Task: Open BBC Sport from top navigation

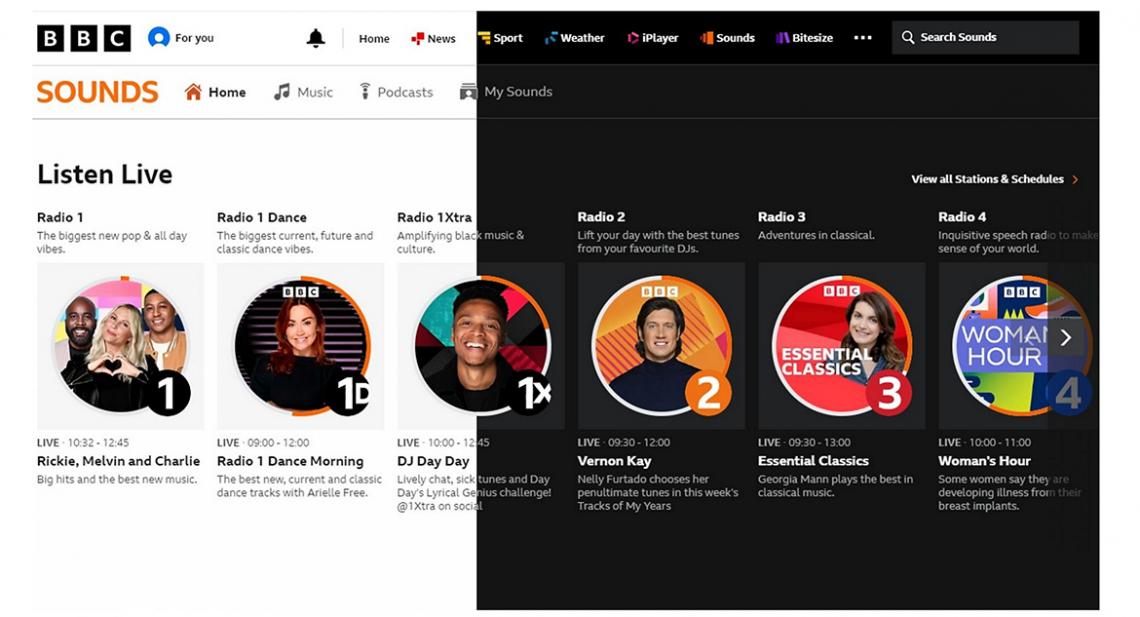Action: 500,38
